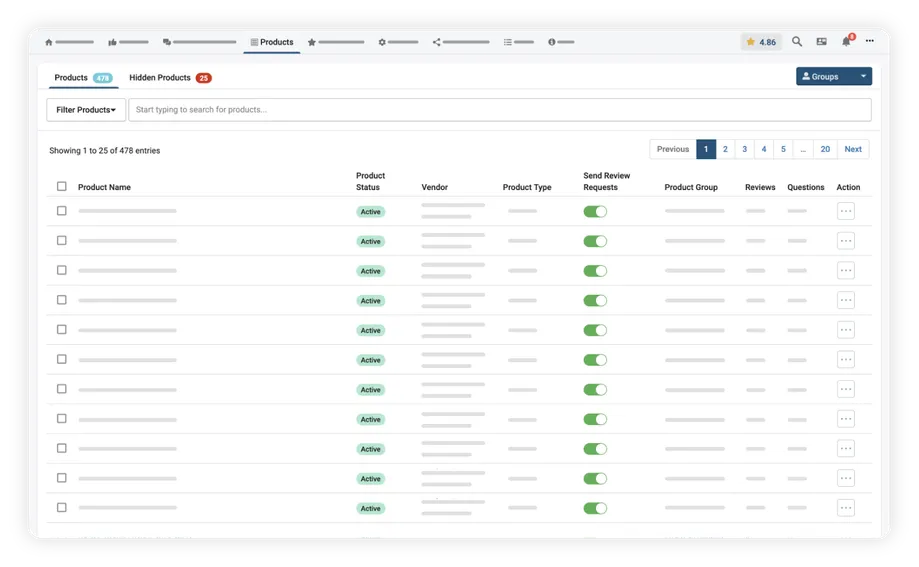The image size is (919, 567).
Task: Focus the product search input field
Action: [x=500, y=110]
